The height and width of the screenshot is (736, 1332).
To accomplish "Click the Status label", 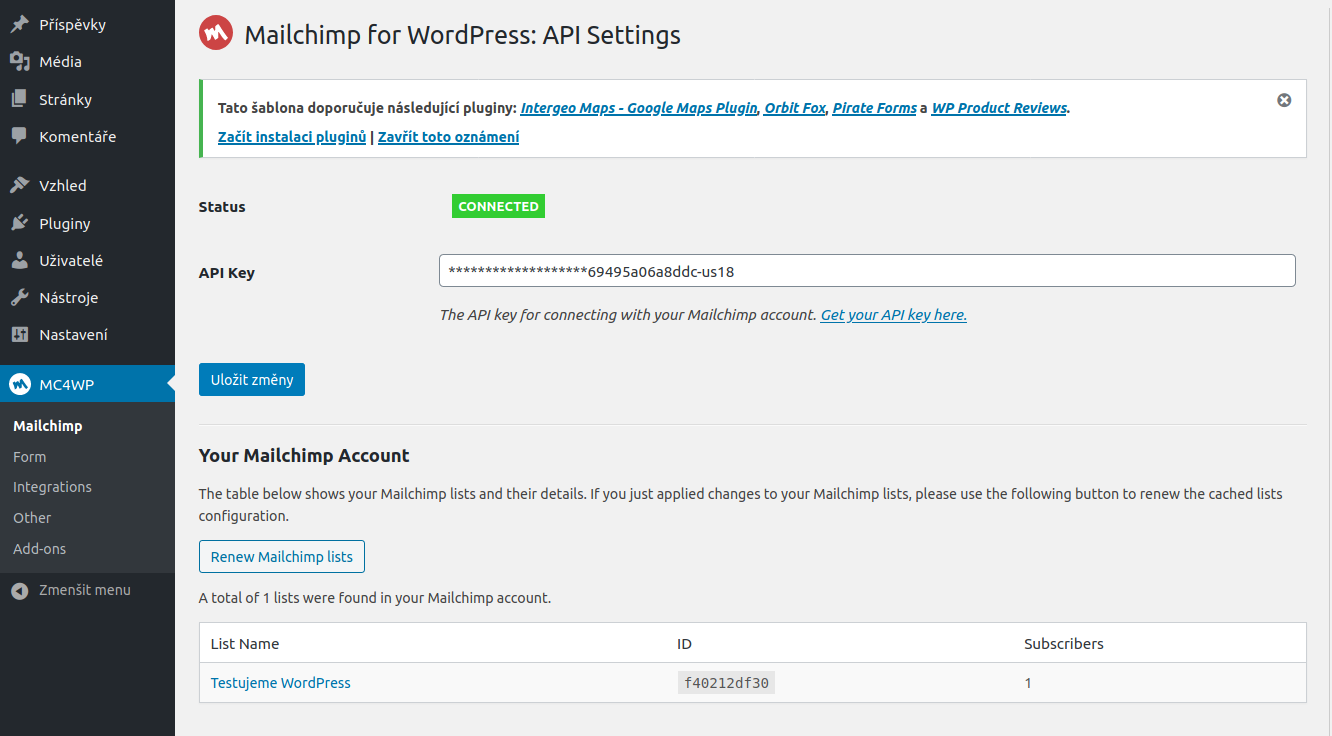I will click(222, 207).
